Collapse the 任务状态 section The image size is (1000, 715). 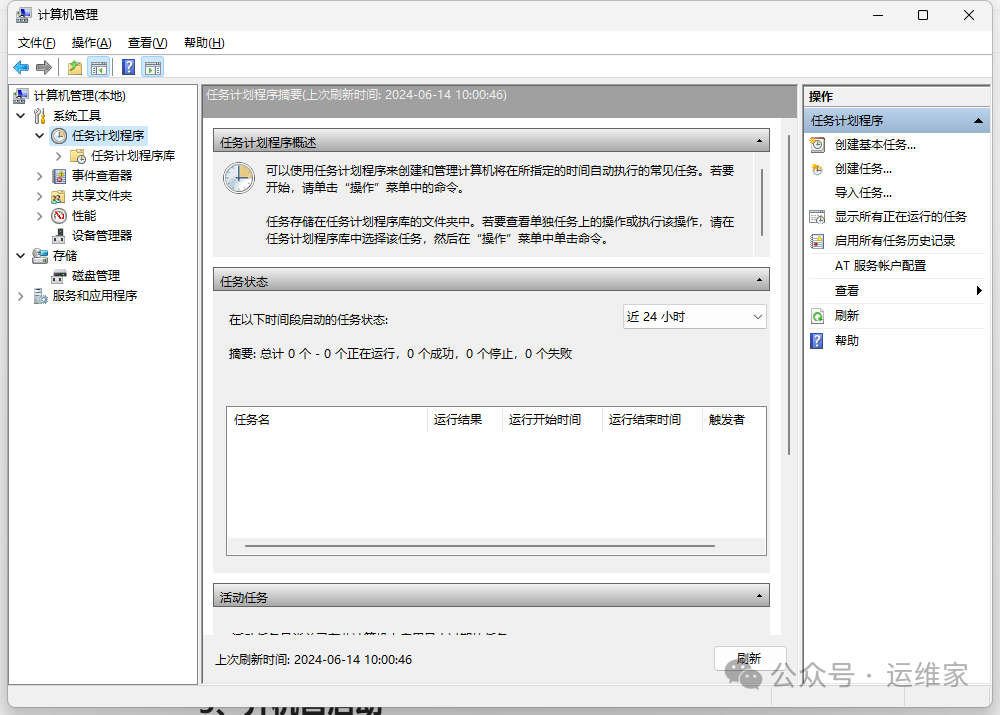click(x=759, y=280)
